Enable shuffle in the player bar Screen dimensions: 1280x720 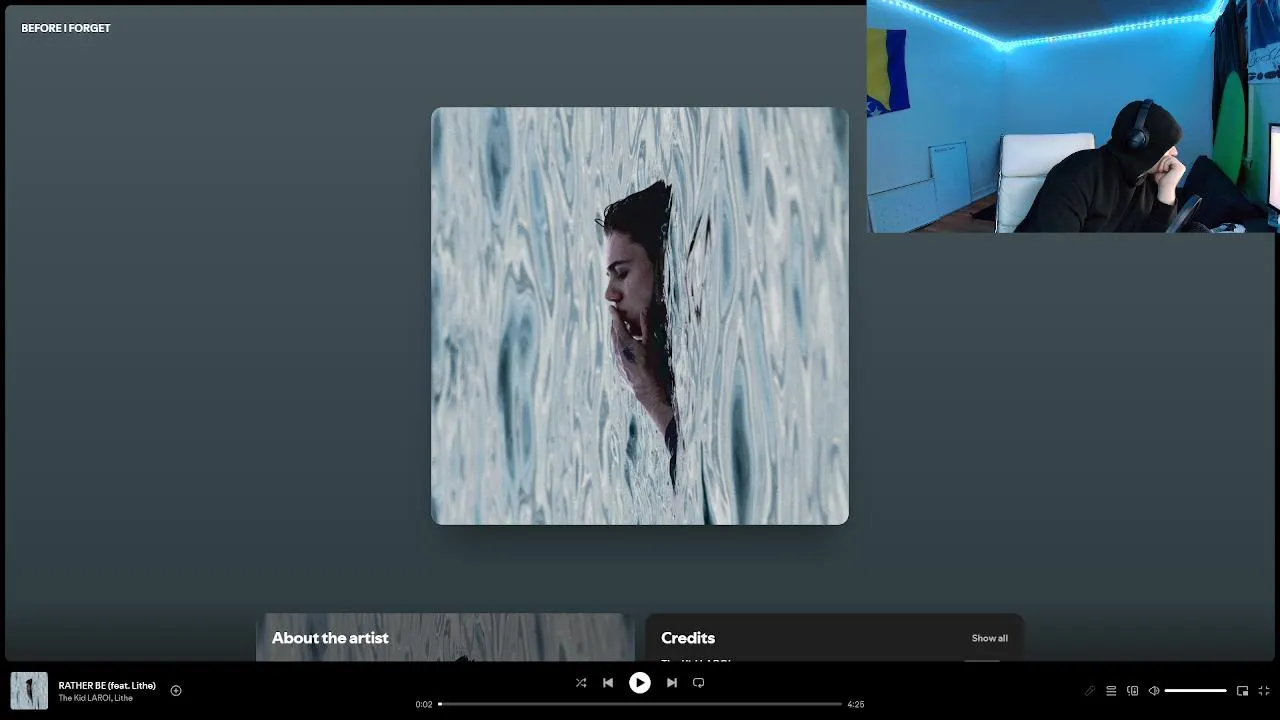[581, 683]
